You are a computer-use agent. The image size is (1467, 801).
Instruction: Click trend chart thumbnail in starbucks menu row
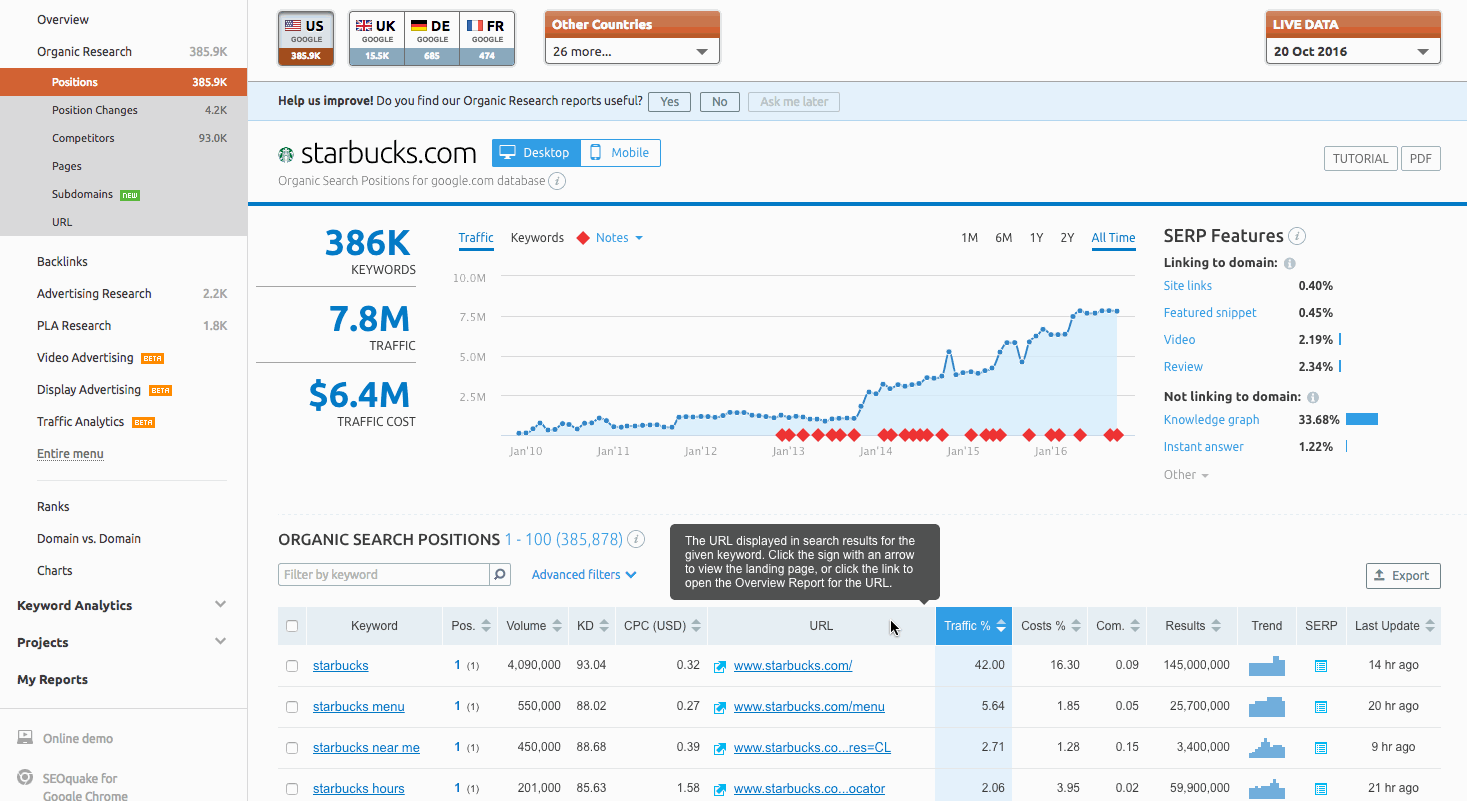click(1266, 706)
